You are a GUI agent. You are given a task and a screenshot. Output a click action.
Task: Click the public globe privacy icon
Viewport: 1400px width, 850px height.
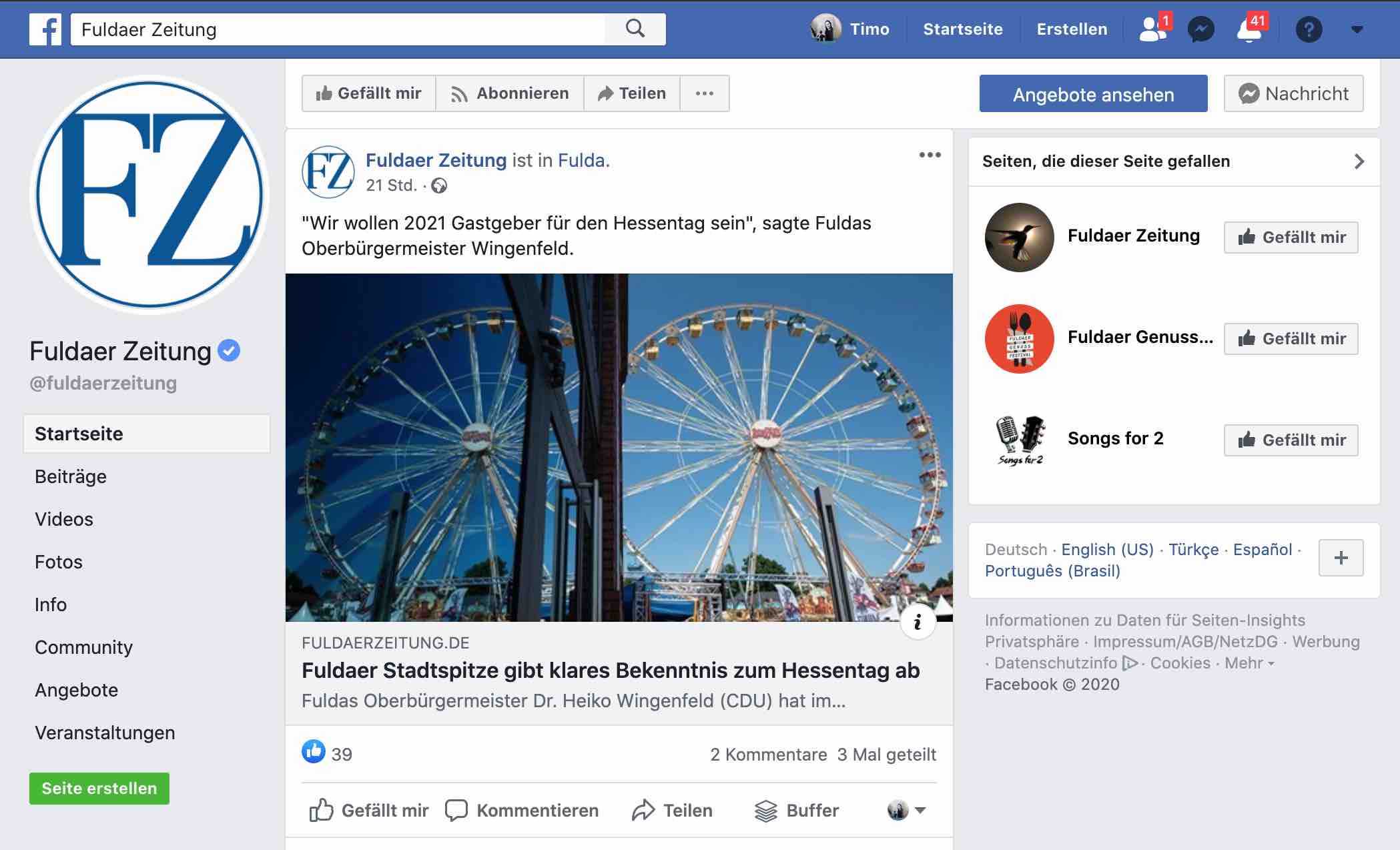click(439, 185)
